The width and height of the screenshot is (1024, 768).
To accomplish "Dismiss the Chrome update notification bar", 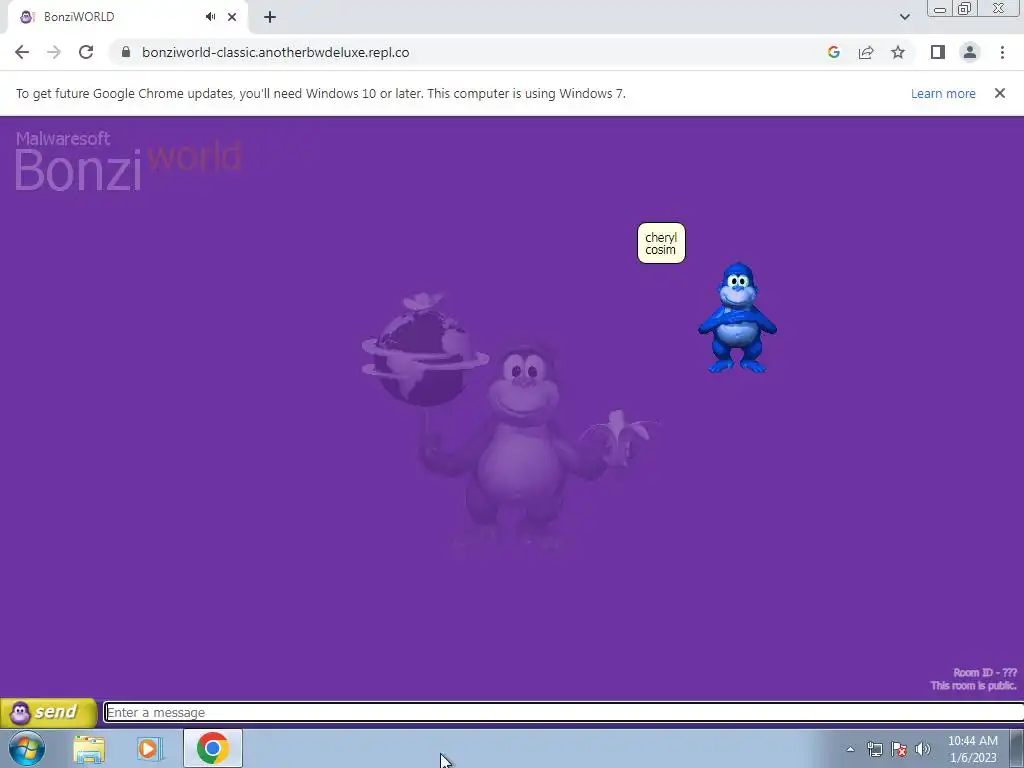I will pos(1000,93).
